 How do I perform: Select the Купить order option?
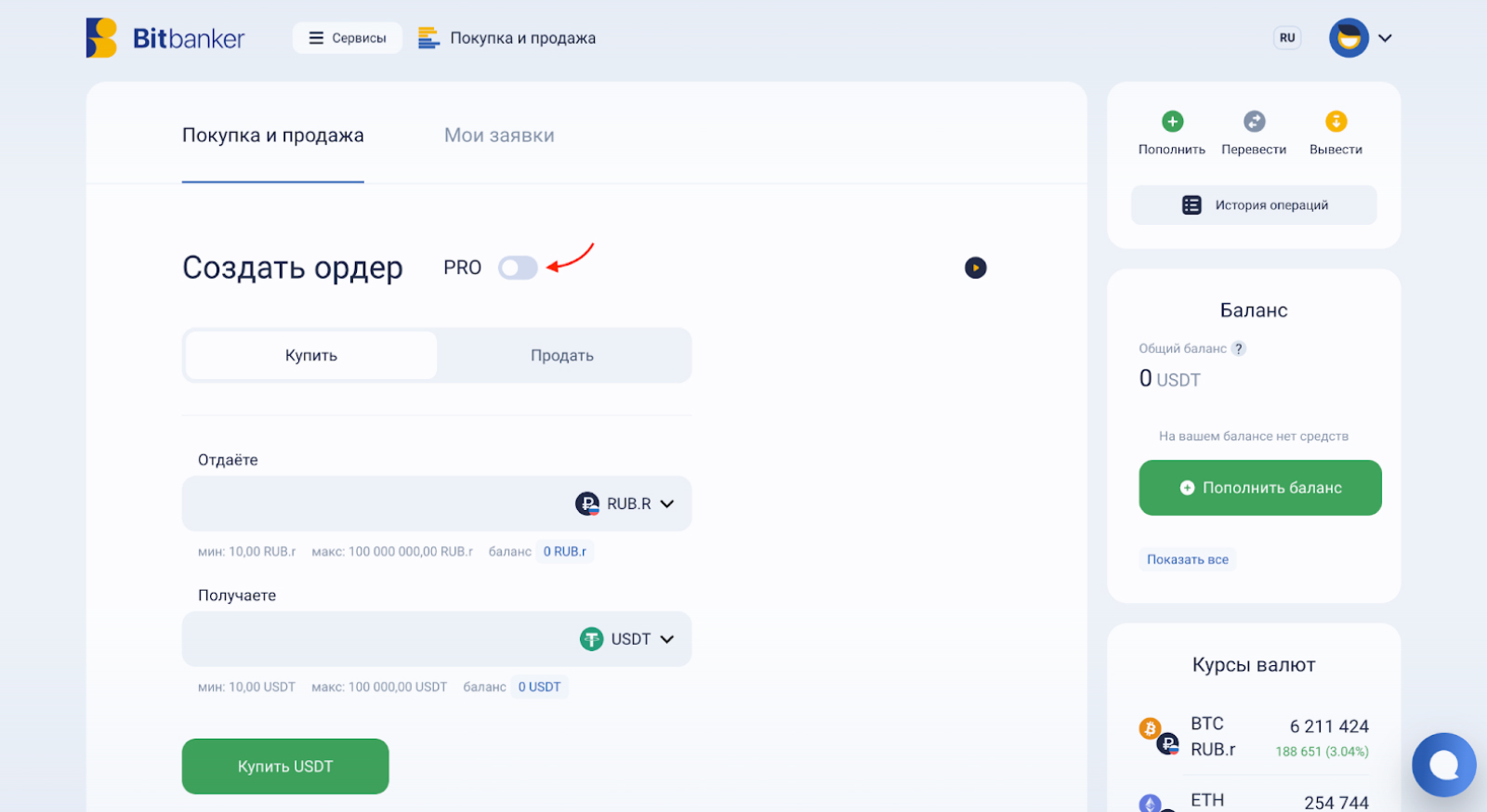click(x=311, y=356)
